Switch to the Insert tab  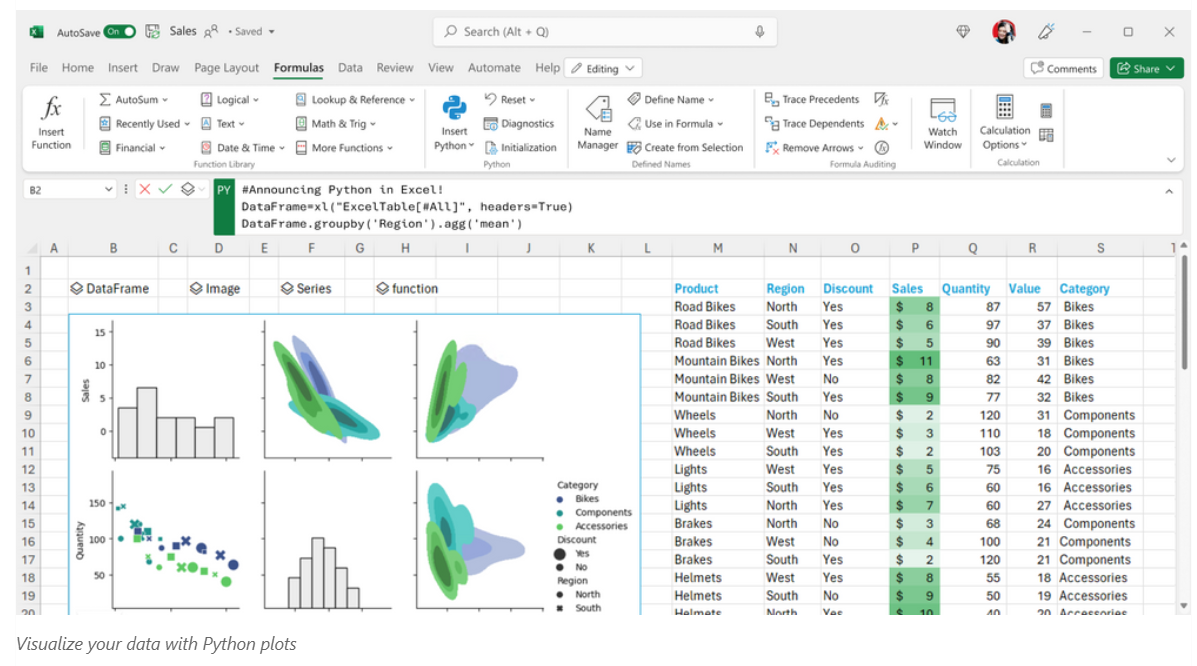(x=123, y=68)
